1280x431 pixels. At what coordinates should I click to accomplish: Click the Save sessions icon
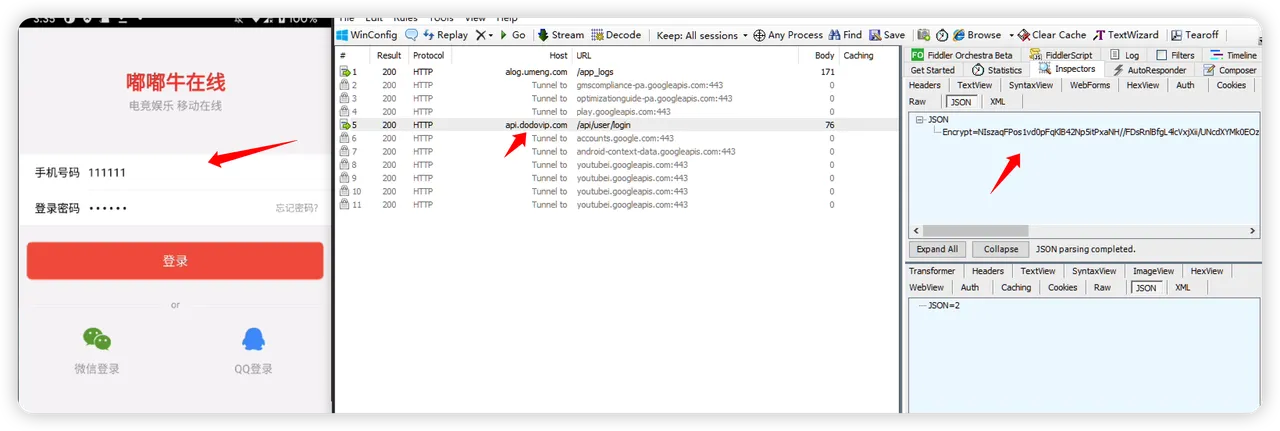coord(875,35)
